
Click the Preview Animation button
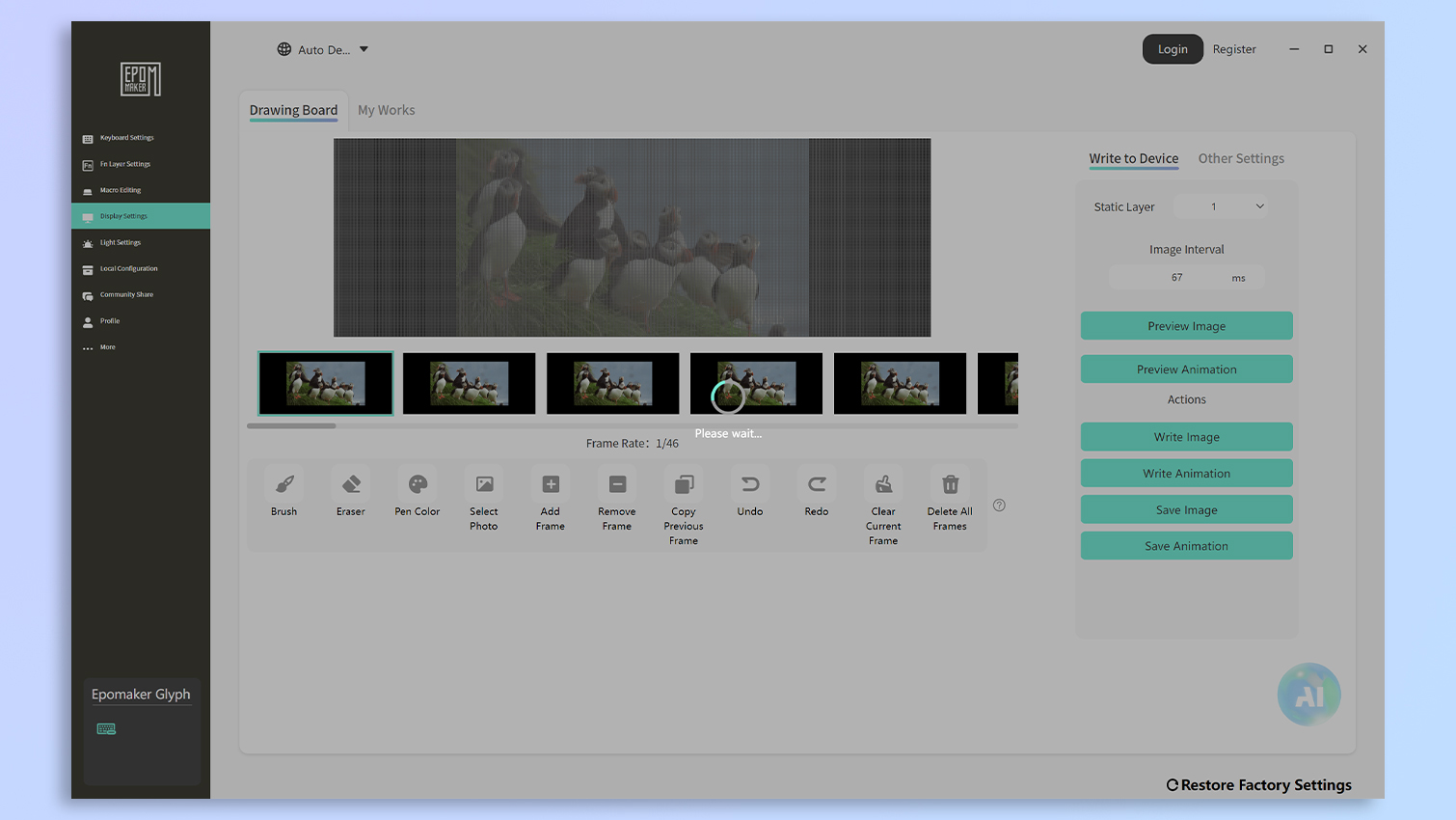(x=1186, y=369)
